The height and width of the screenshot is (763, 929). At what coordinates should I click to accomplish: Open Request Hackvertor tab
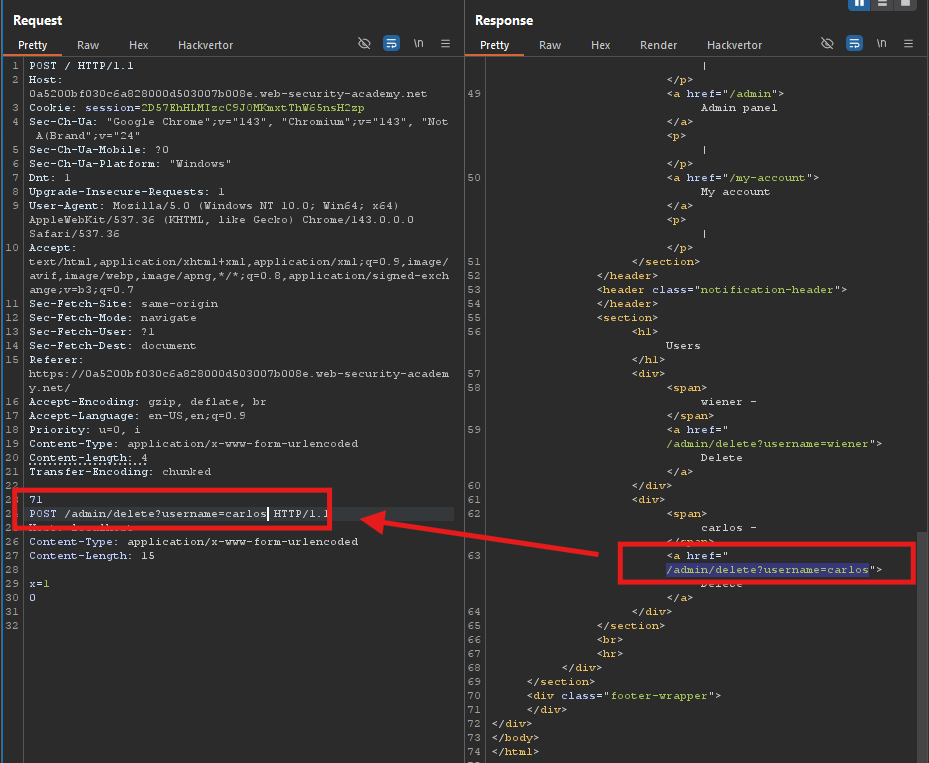tap(206, 45)
